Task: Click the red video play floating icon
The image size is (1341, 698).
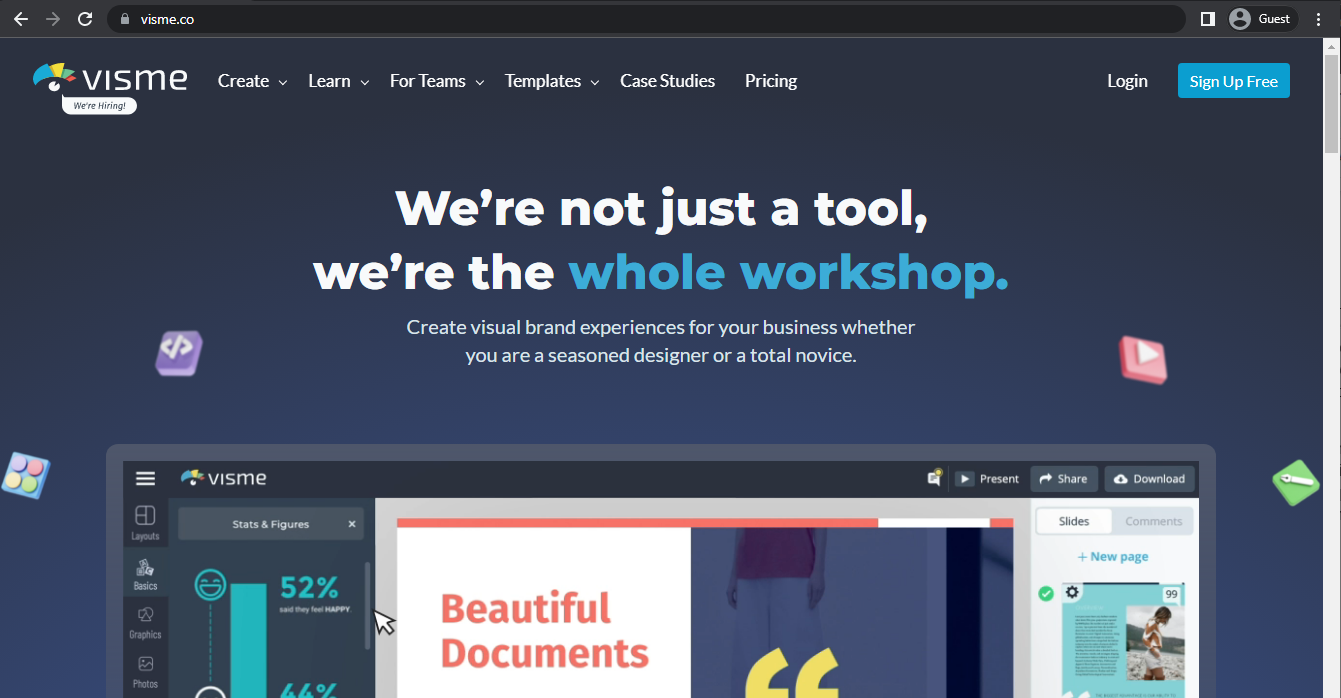Action: (1143, 359)
